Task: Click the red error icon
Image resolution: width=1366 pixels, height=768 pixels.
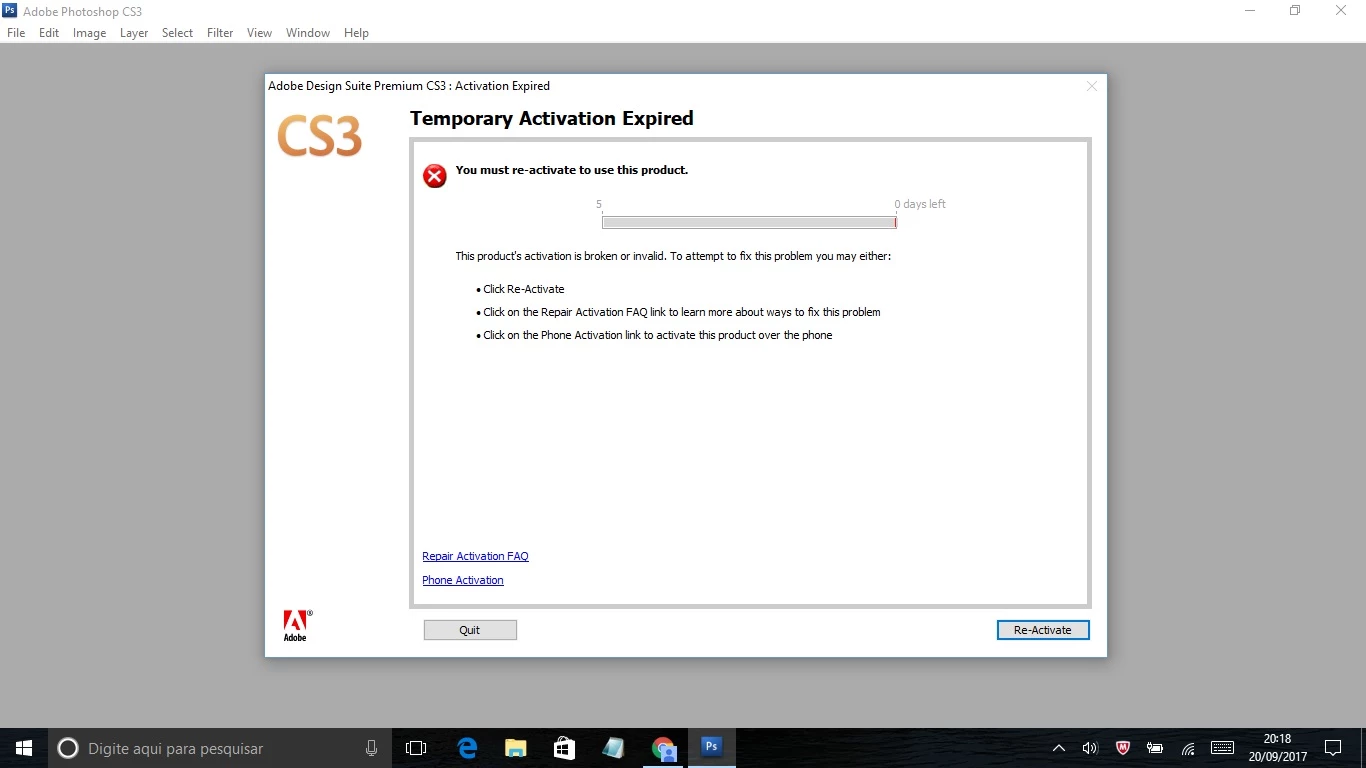Action: 435,176
